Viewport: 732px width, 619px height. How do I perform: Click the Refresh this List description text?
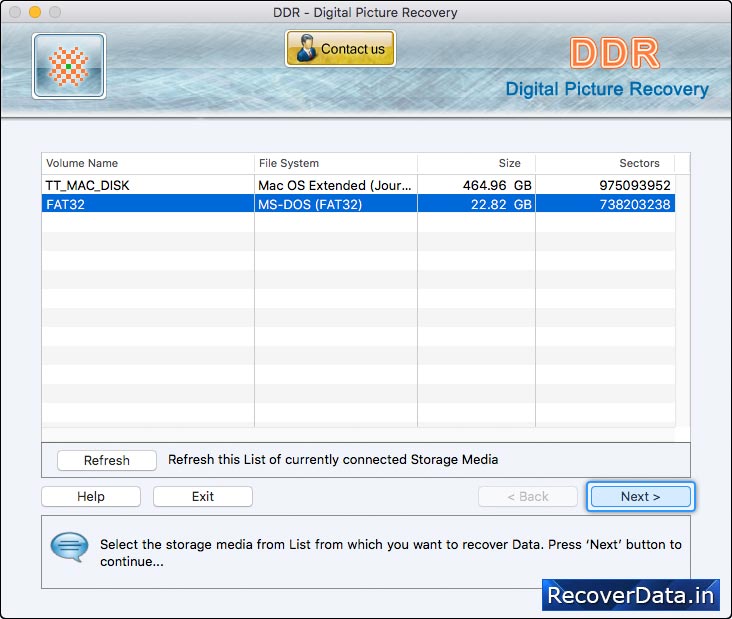333,459
